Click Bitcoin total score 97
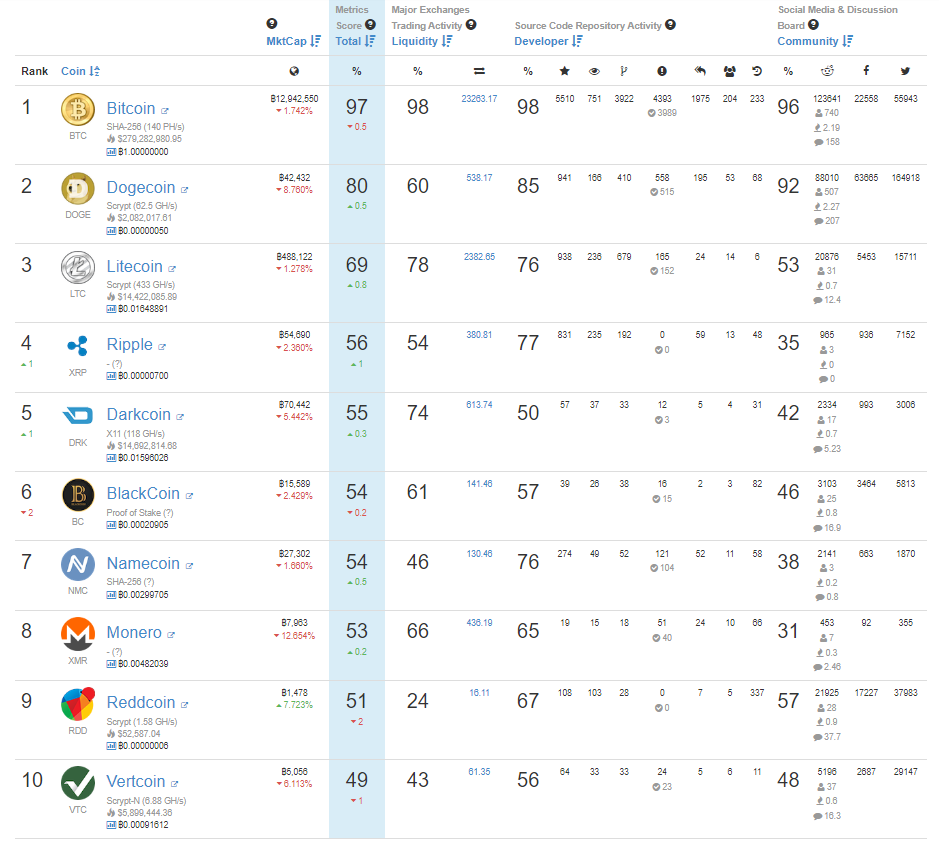The image size is (939, 844). point(356,107)
